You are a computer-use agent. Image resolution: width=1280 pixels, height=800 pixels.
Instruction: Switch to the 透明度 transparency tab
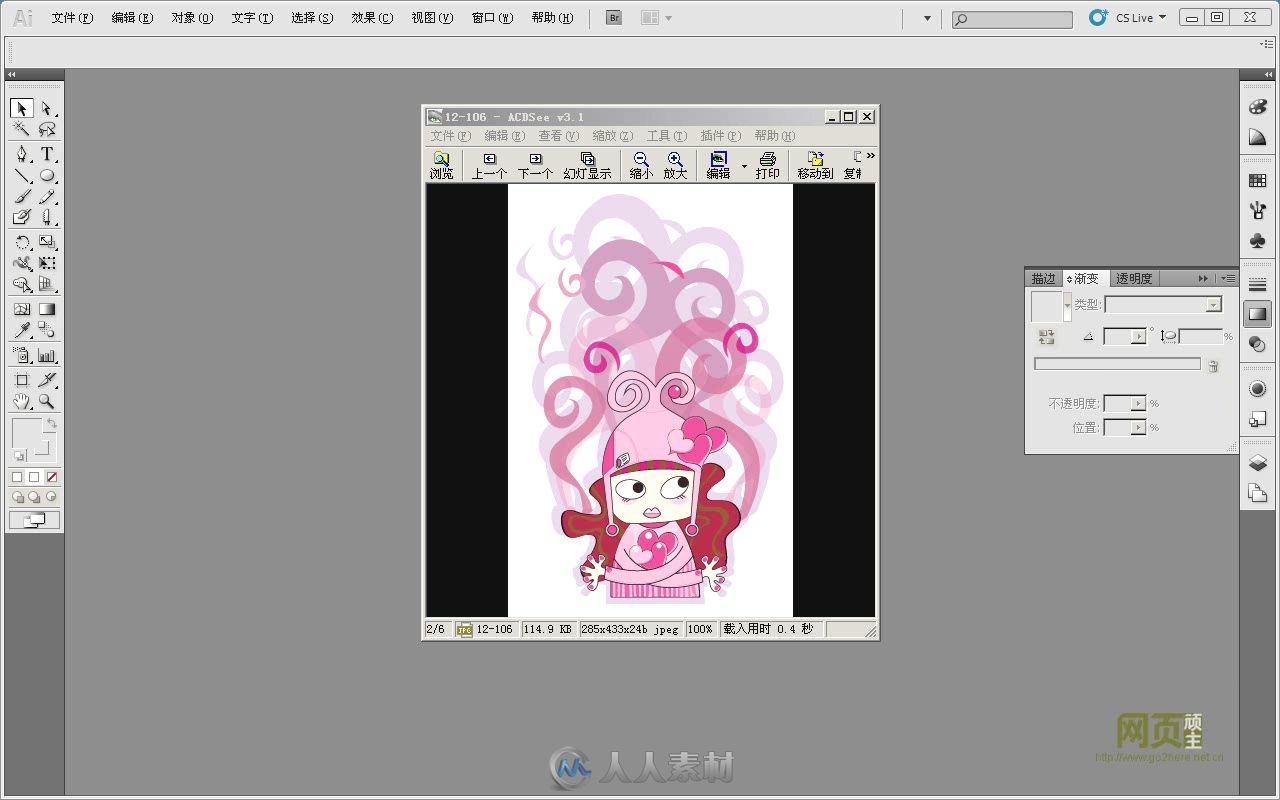click(x=1134, y=279)
